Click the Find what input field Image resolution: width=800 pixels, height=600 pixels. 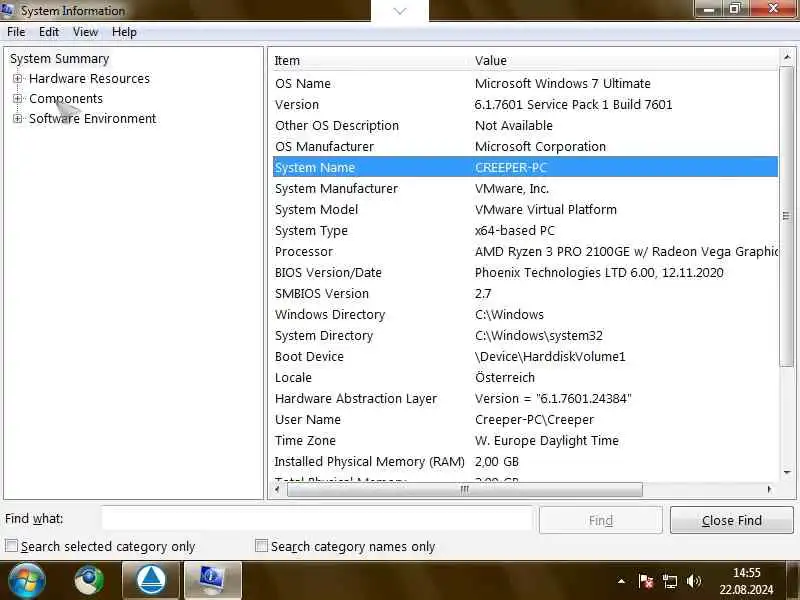click(316, 519)
